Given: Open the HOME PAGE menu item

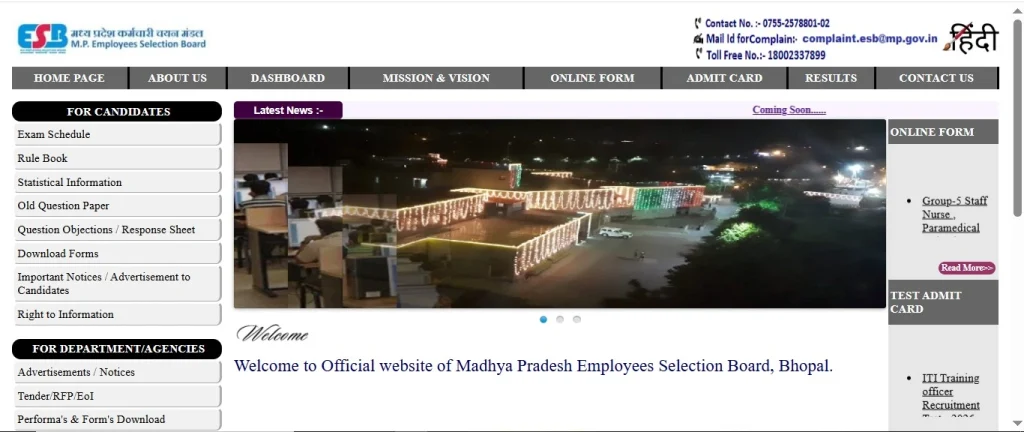Looking at the screenshot, I should [69, 78].
